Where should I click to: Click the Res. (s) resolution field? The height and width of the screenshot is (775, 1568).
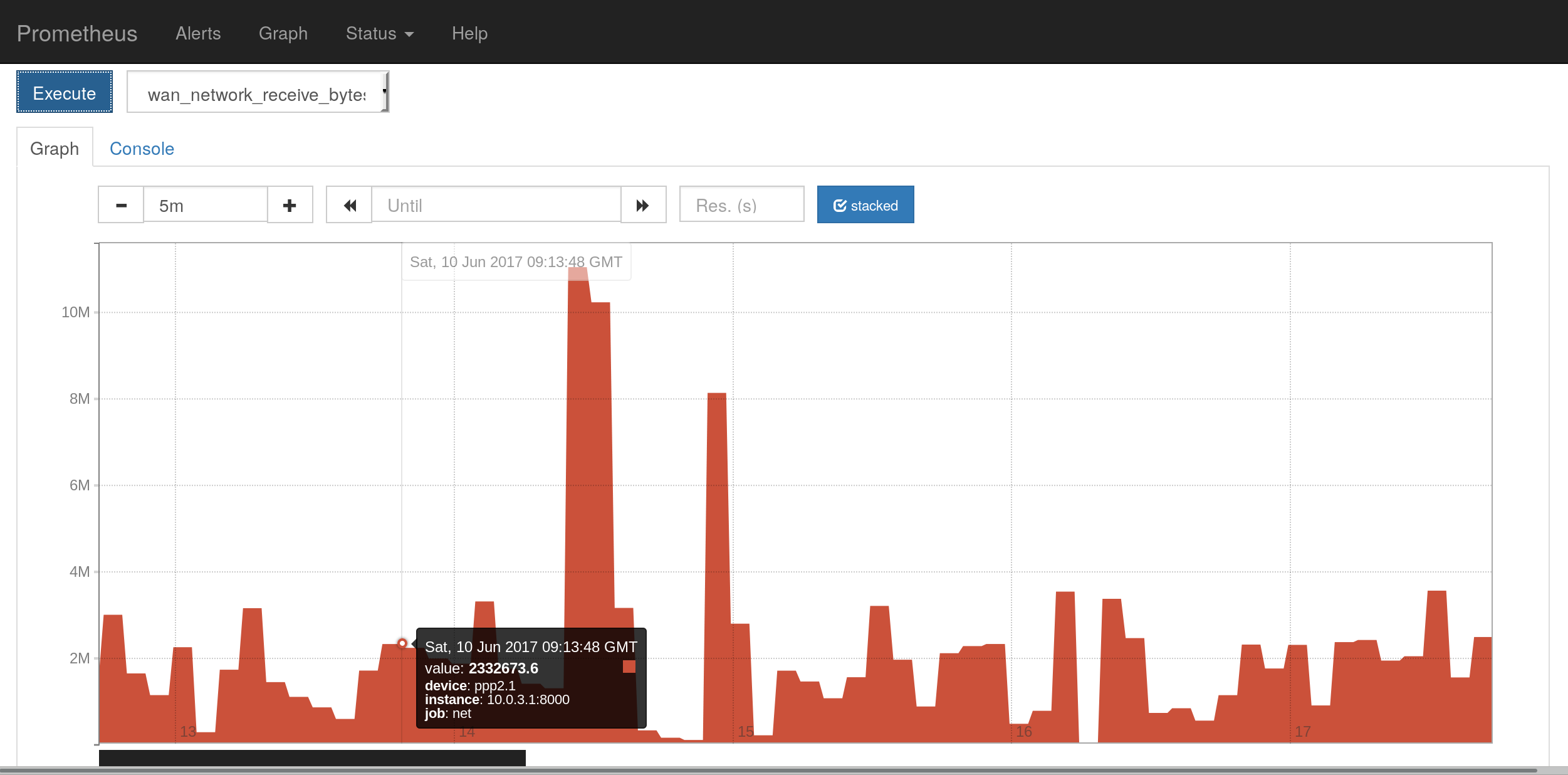741,205
